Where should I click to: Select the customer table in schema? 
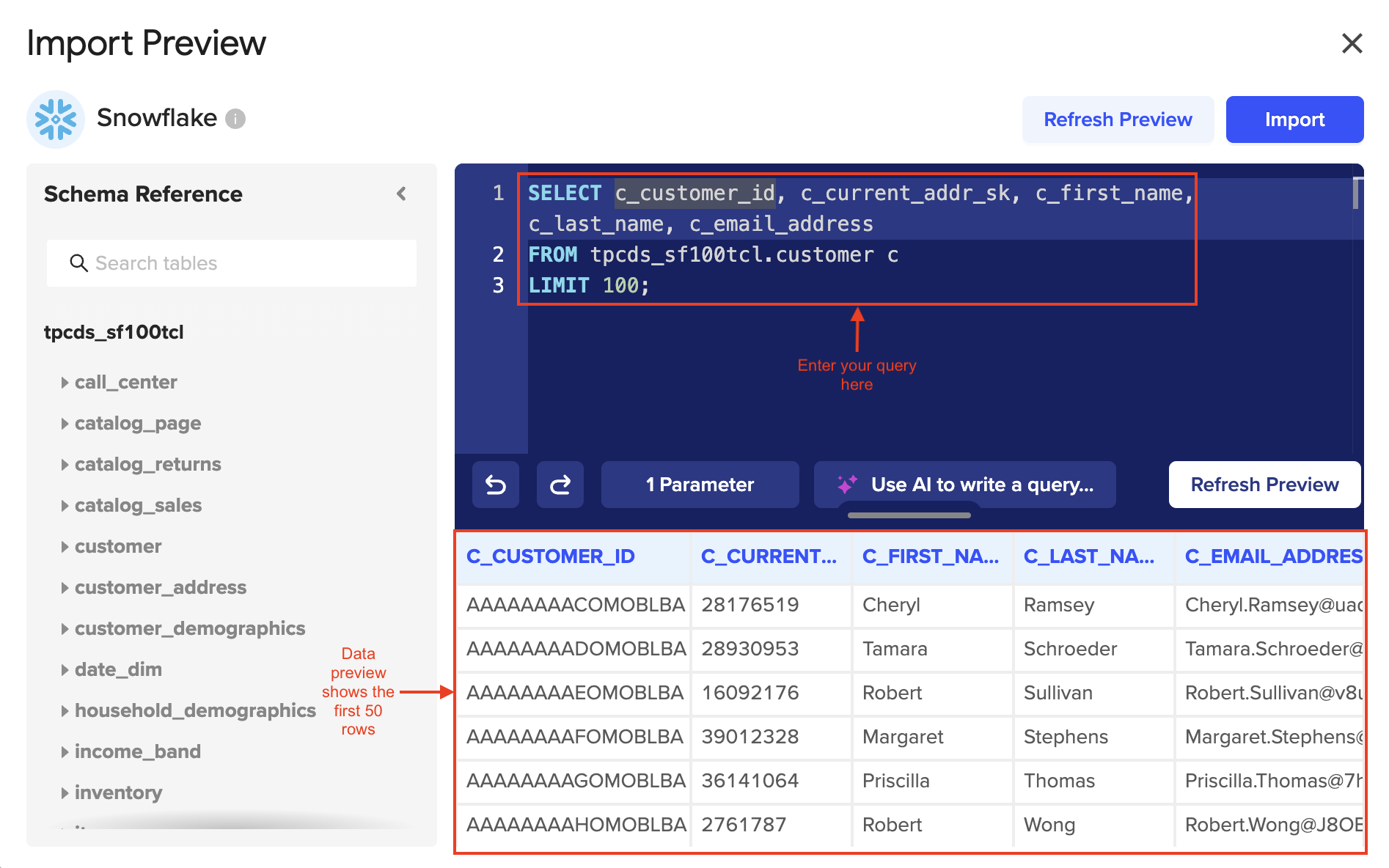[x=118, y=547]
